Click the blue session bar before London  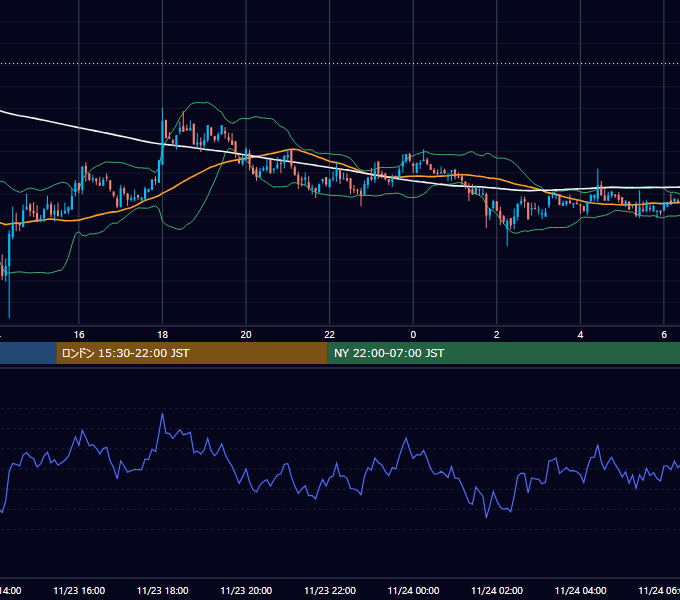28,353
